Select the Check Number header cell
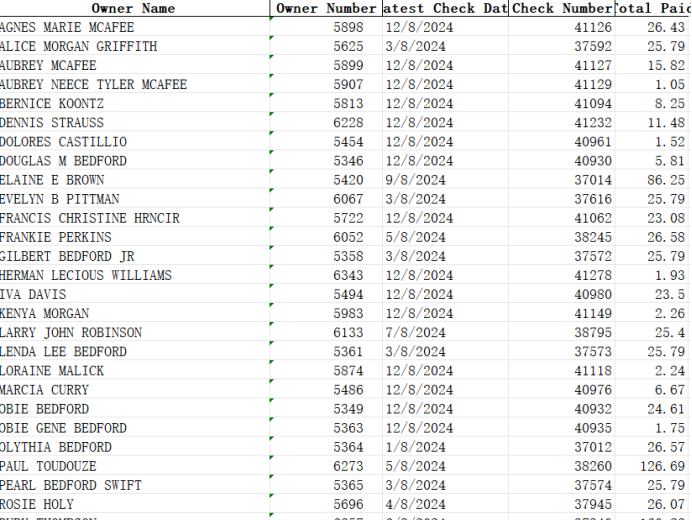692x520 pixels. [561, 8]
